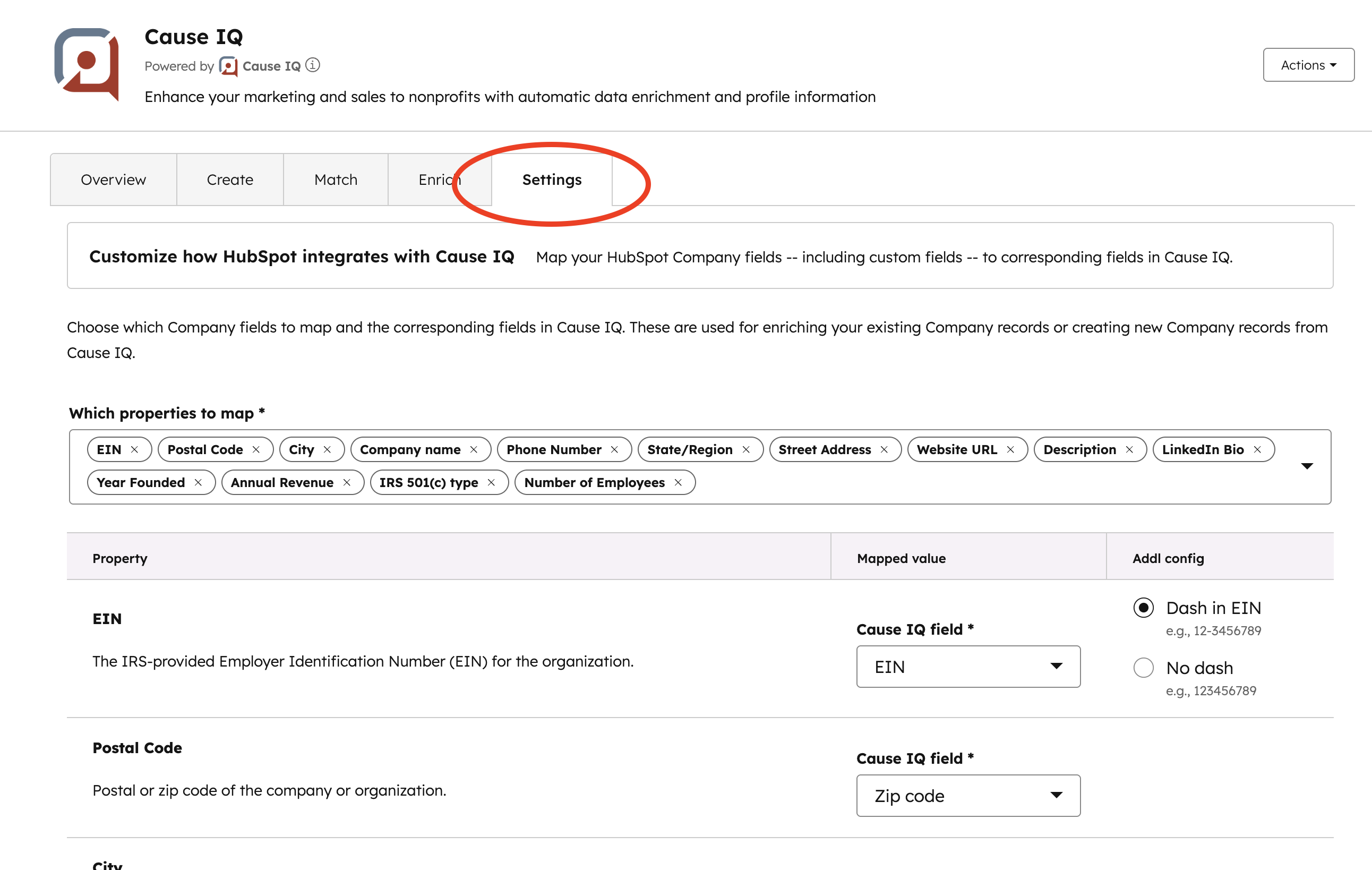Open the Create tab

click(x=229, y=180)
